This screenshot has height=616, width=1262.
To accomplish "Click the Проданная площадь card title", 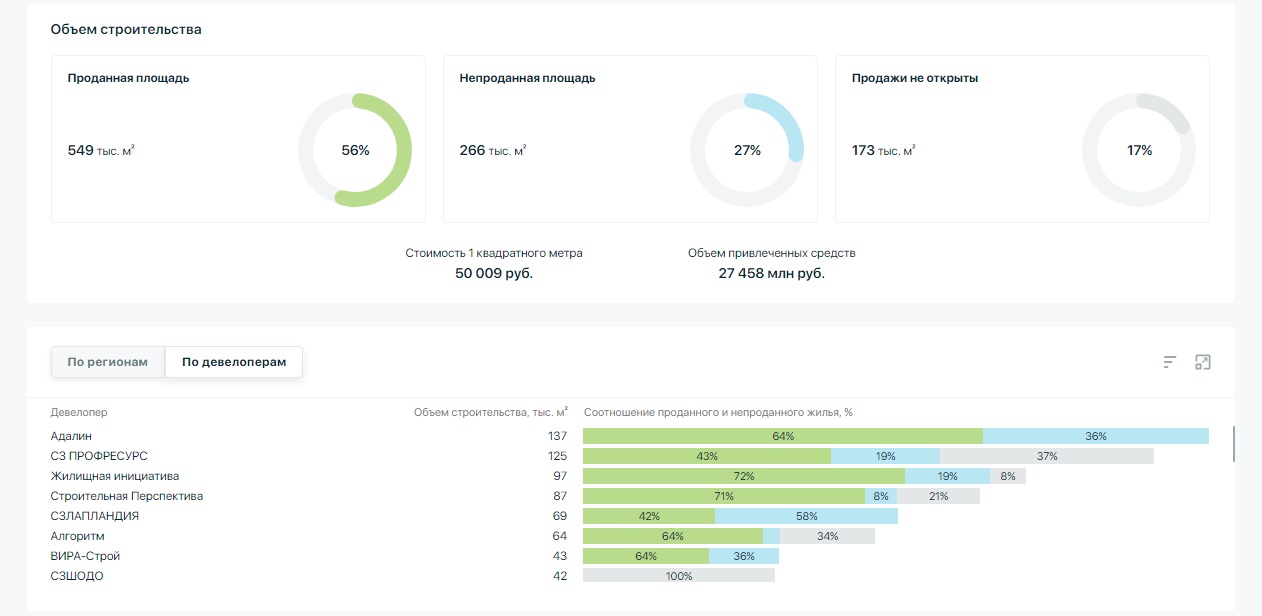I will 129,78.
